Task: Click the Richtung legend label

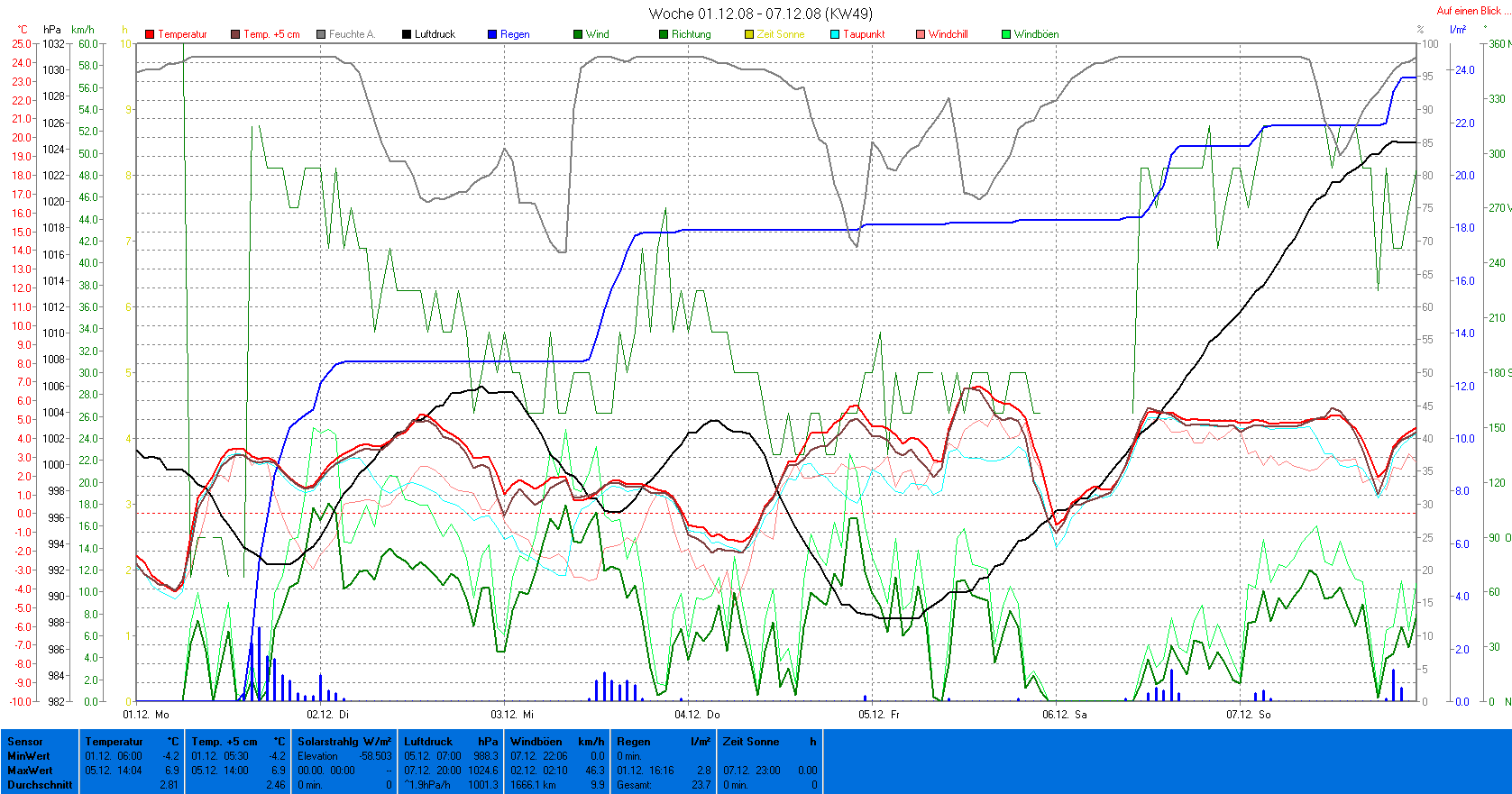Action: pyautogui.click(x=691, y=34)
